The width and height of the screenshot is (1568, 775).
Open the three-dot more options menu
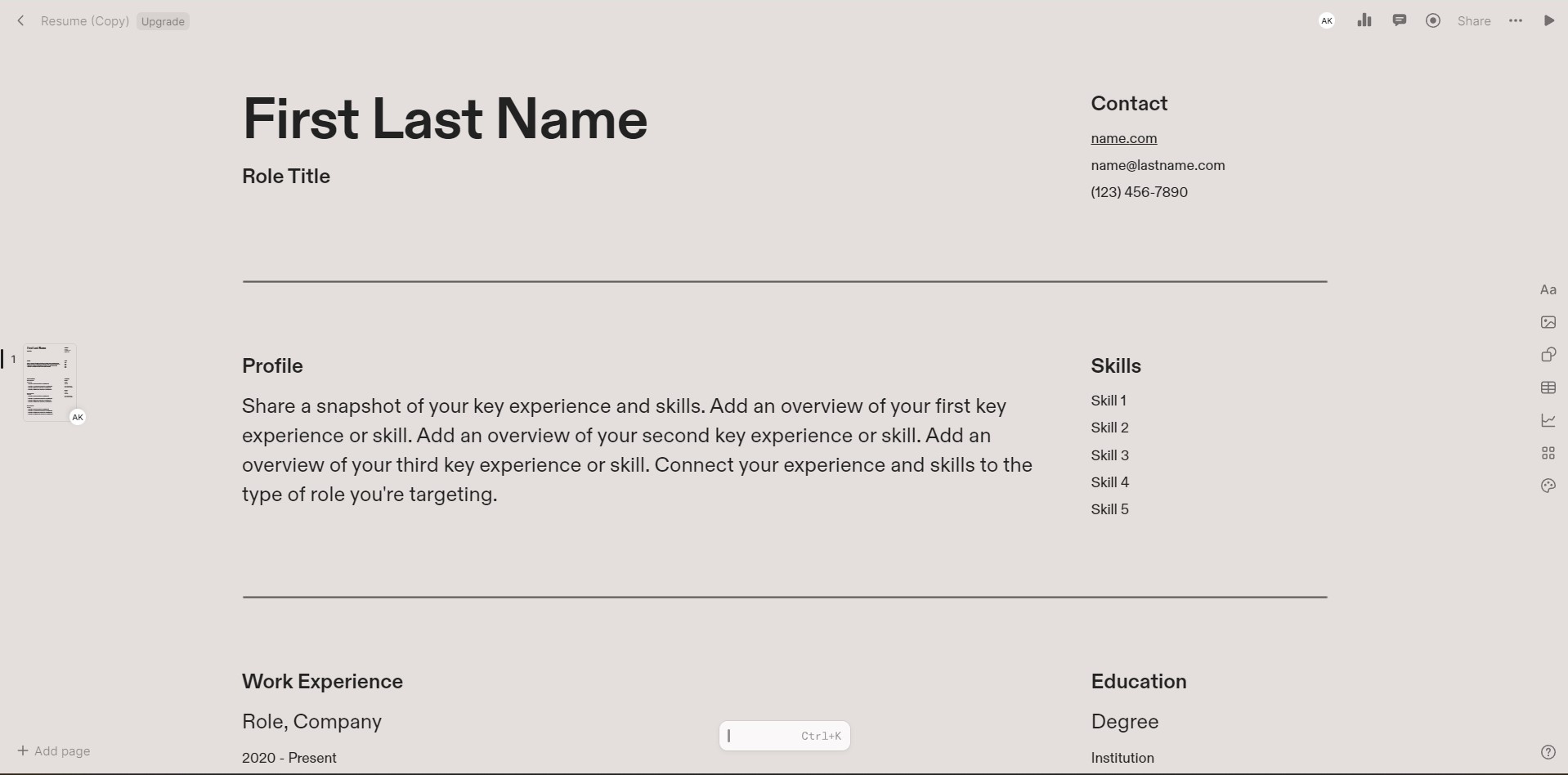click(x=1516, y=20)
